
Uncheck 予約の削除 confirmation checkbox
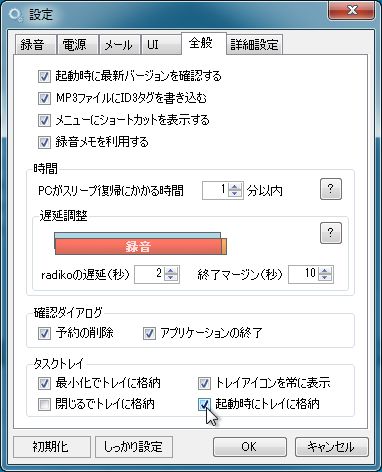point(44,333)
